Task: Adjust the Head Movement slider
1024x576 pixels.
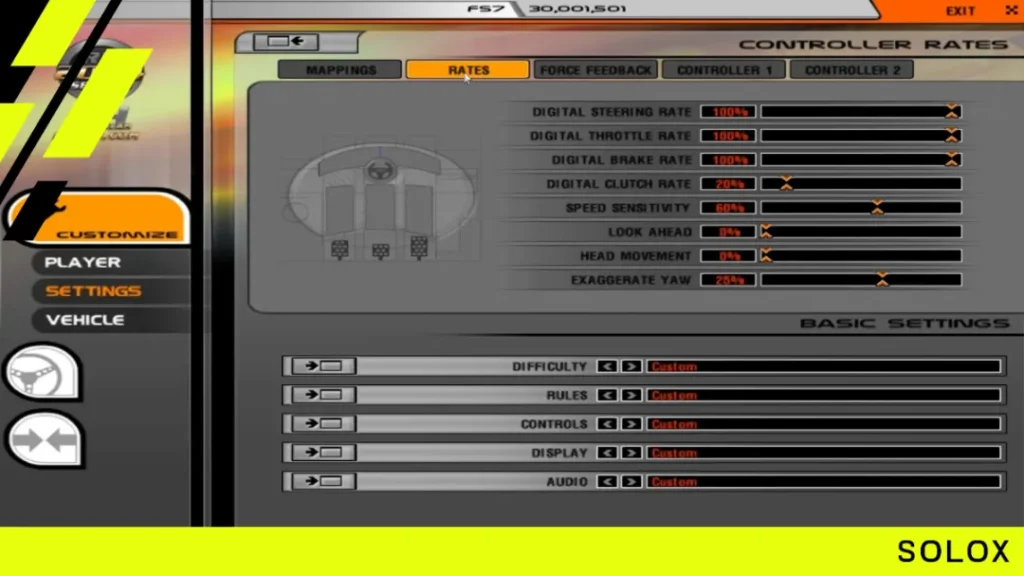Action: (x=861, y=256)
